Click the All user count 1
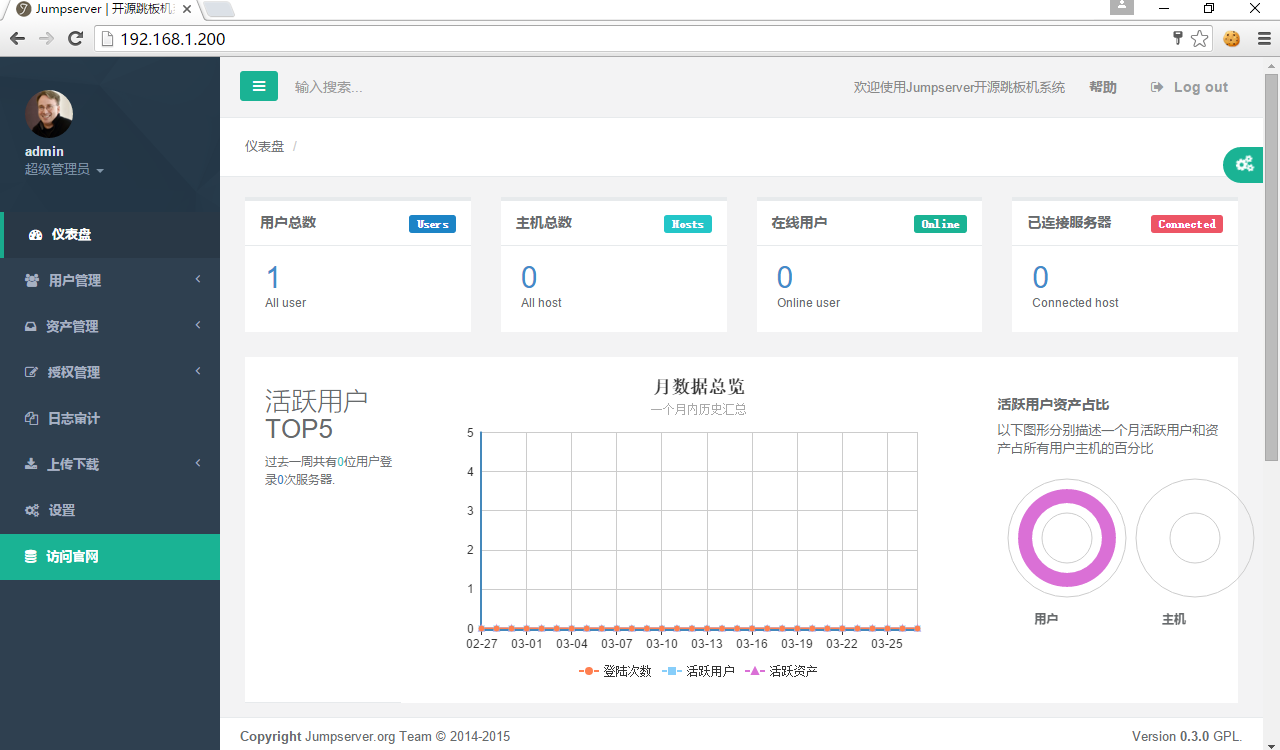The image size is (1280, 750). point(273,277)
